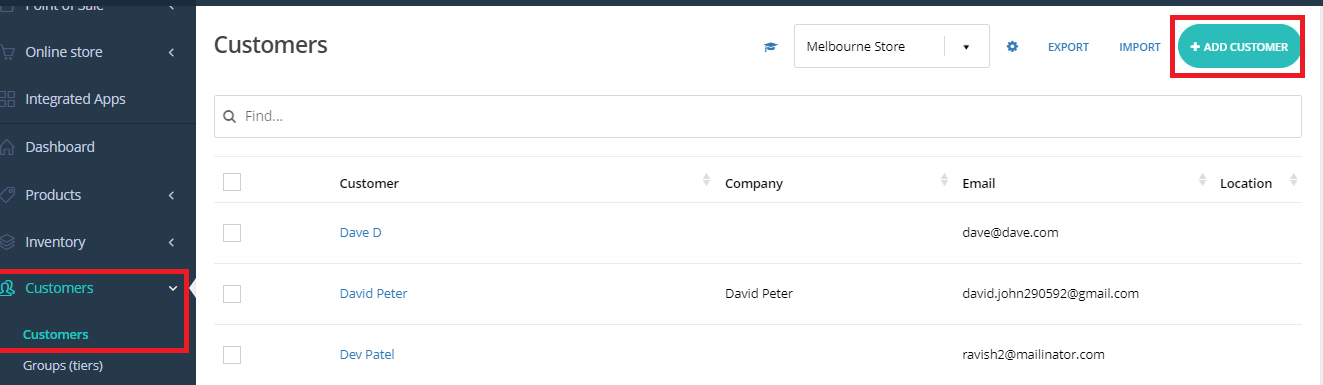The width and height of the screenshot is (1323, 385).
Task: Click the search magnifier icon
Action: [x=229, y=116]
